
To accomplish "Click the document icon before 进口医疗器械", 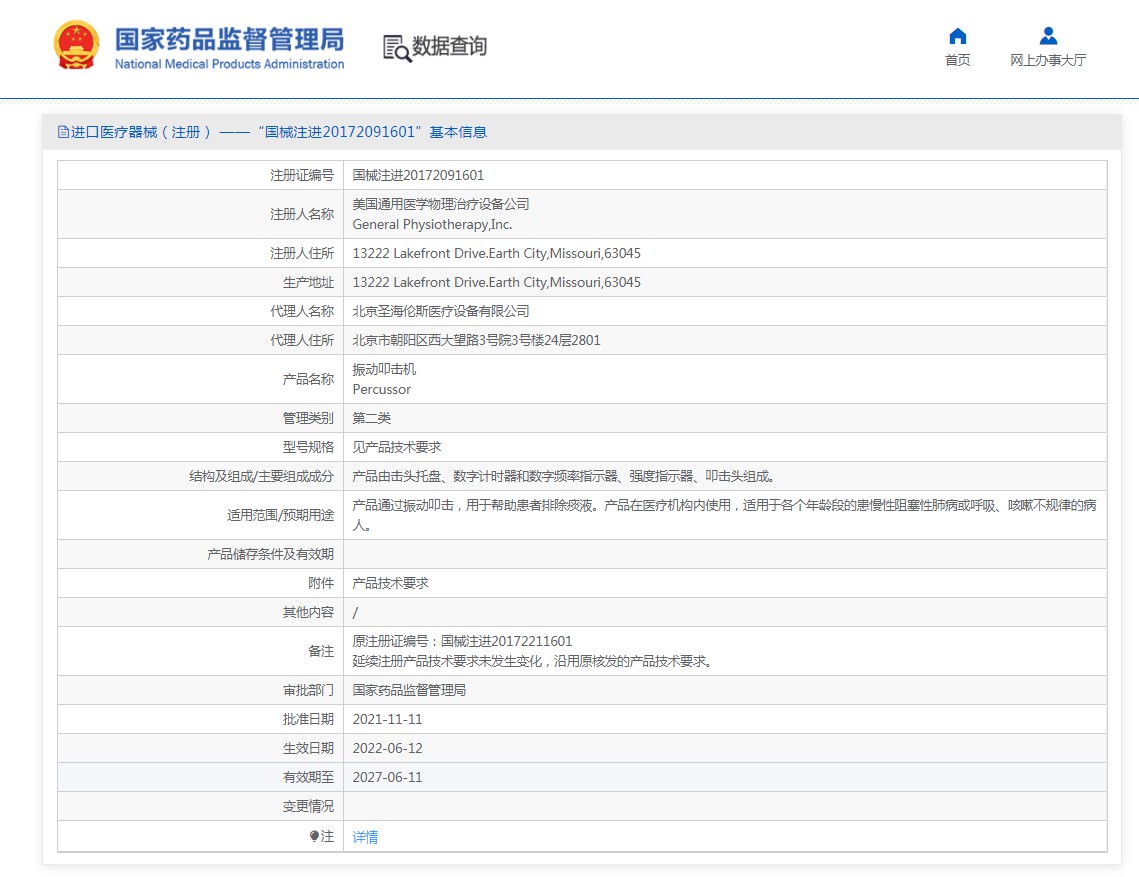I will [x=63, y=132].
